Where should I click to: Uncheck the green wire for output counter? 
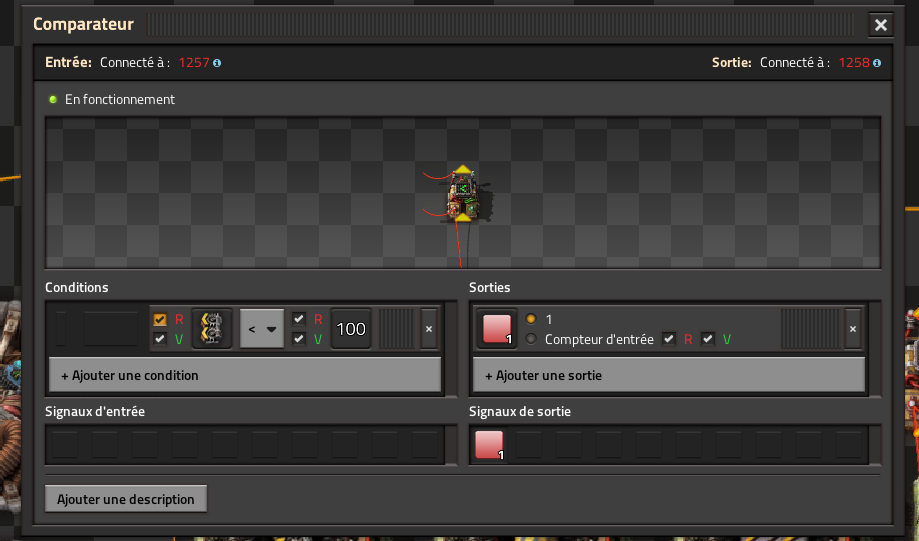[x=708, y=340]
